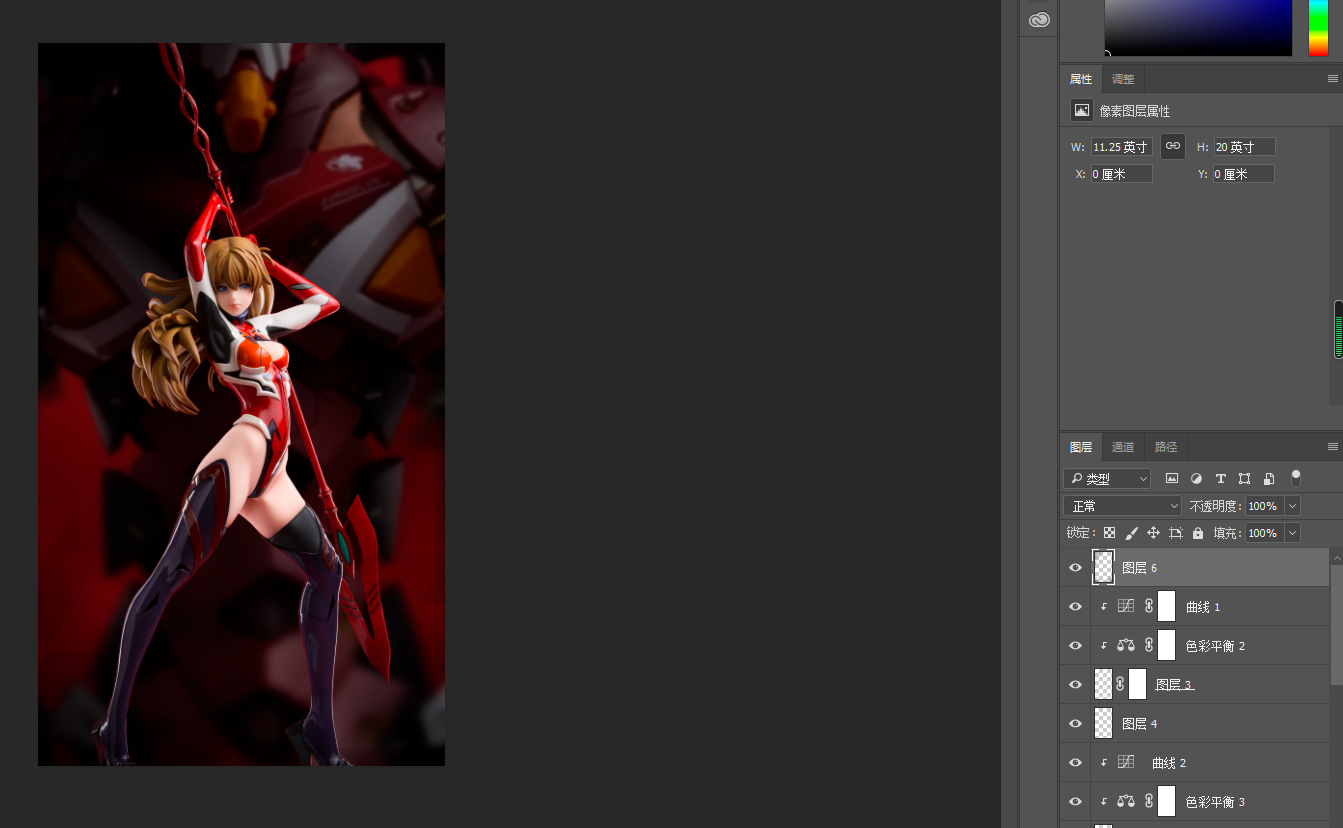
Task: Click the lock position move icon
Action: point(1153,533)
